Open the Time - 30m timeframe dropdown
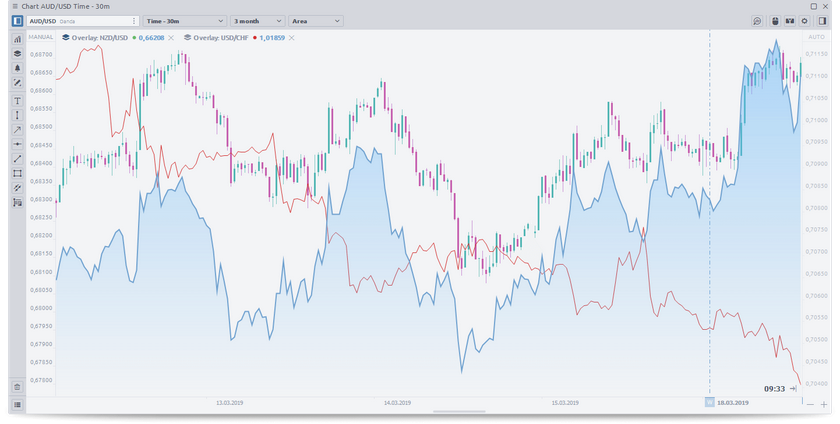The height and width of the screenshot is (424, 840). coord(183,21)
